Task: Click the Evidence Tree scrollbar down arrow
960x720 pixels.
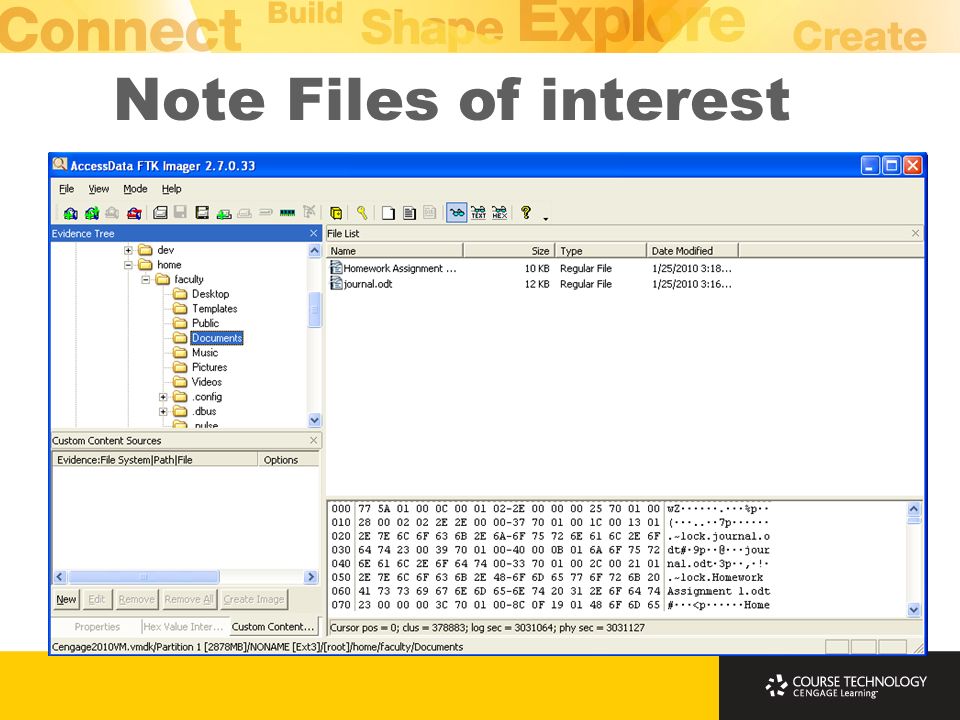Action: [314, 420]
